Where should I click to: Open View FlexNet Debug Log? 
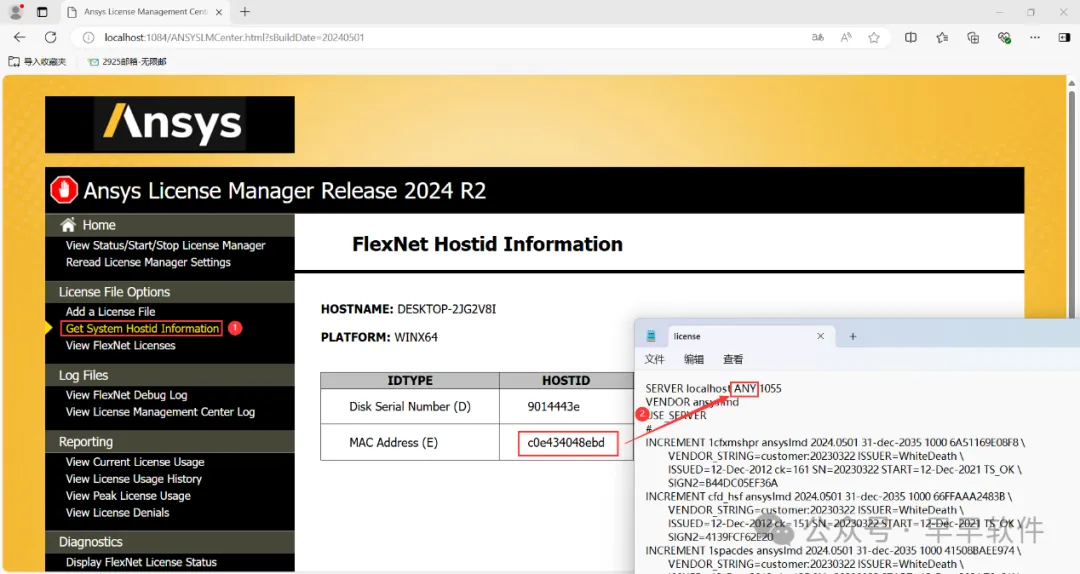126,395
